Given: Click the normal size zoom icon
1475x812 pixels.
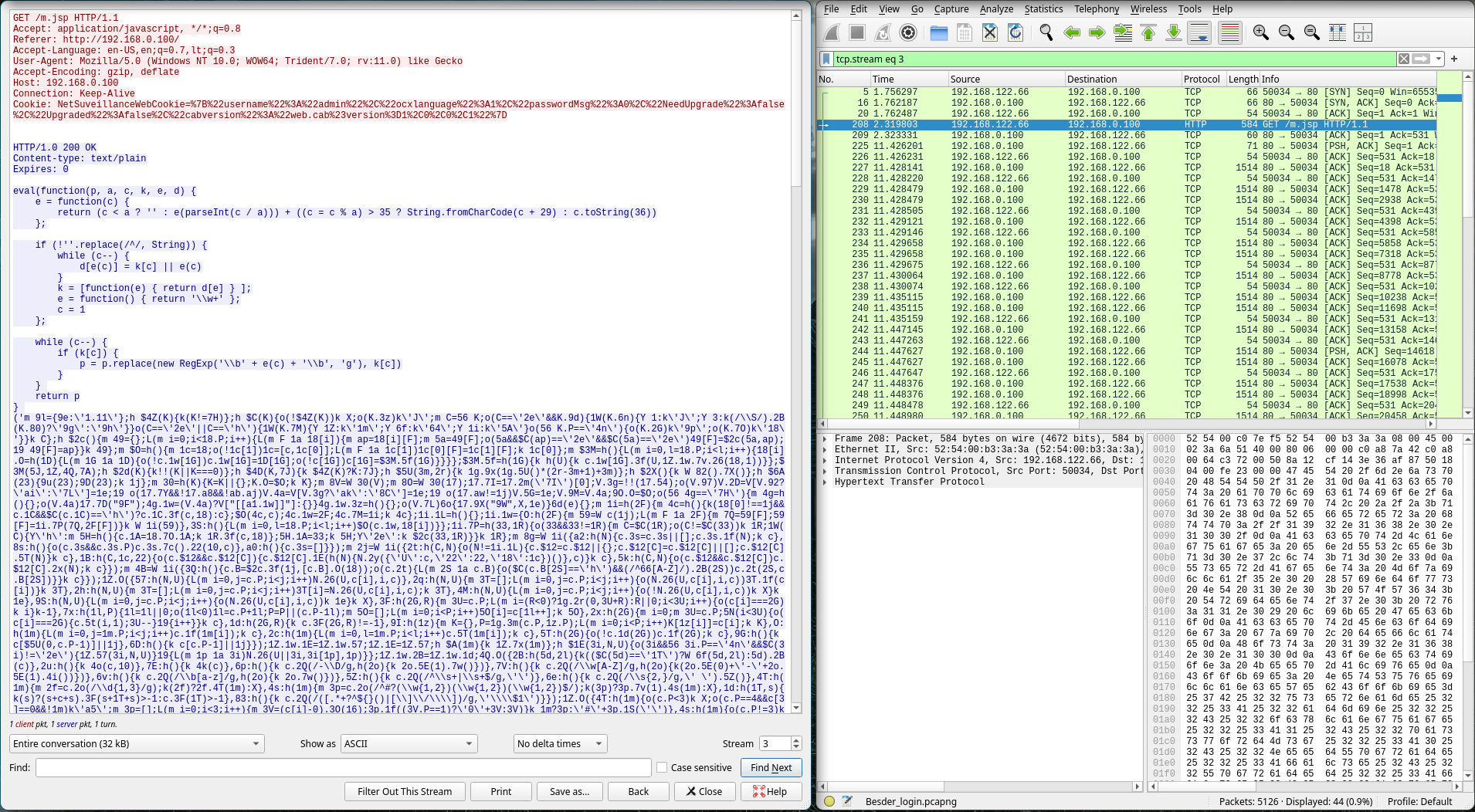Looking at the screenshot, I should click(x=1312, y=32).
